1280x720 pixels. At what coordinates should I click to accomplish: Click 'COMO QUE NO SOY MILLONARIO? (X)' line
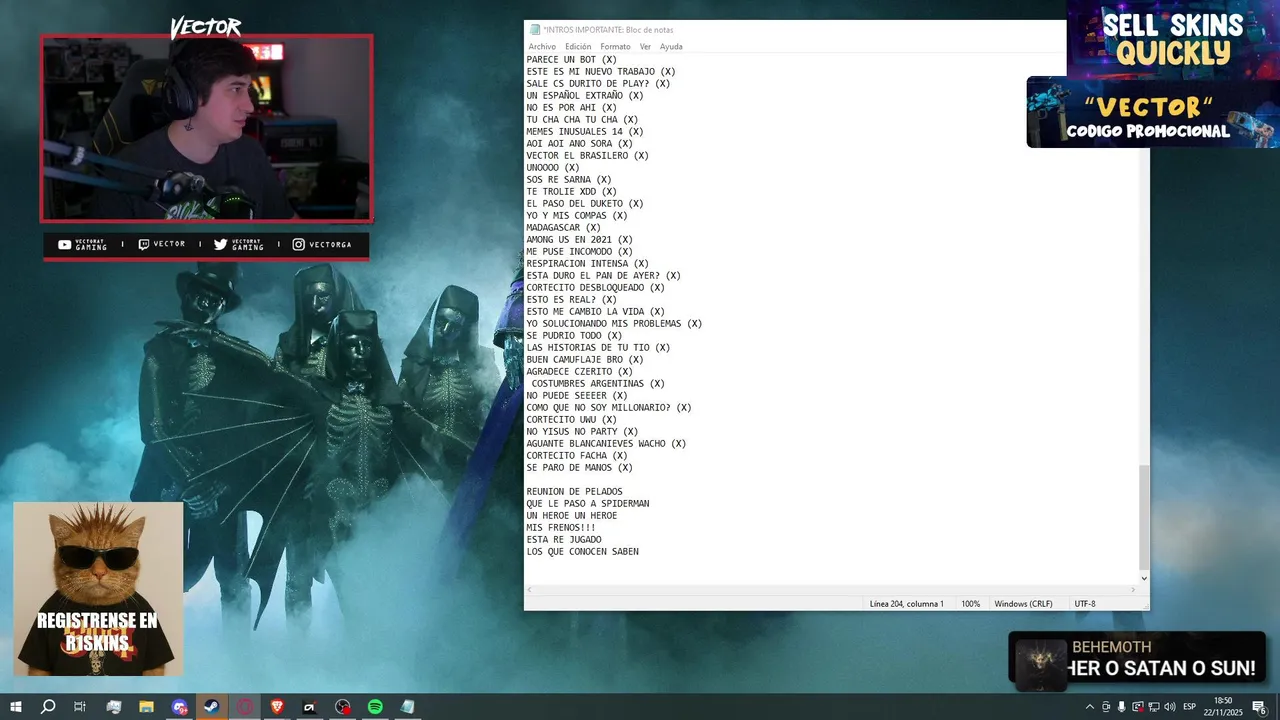(609, 408)
